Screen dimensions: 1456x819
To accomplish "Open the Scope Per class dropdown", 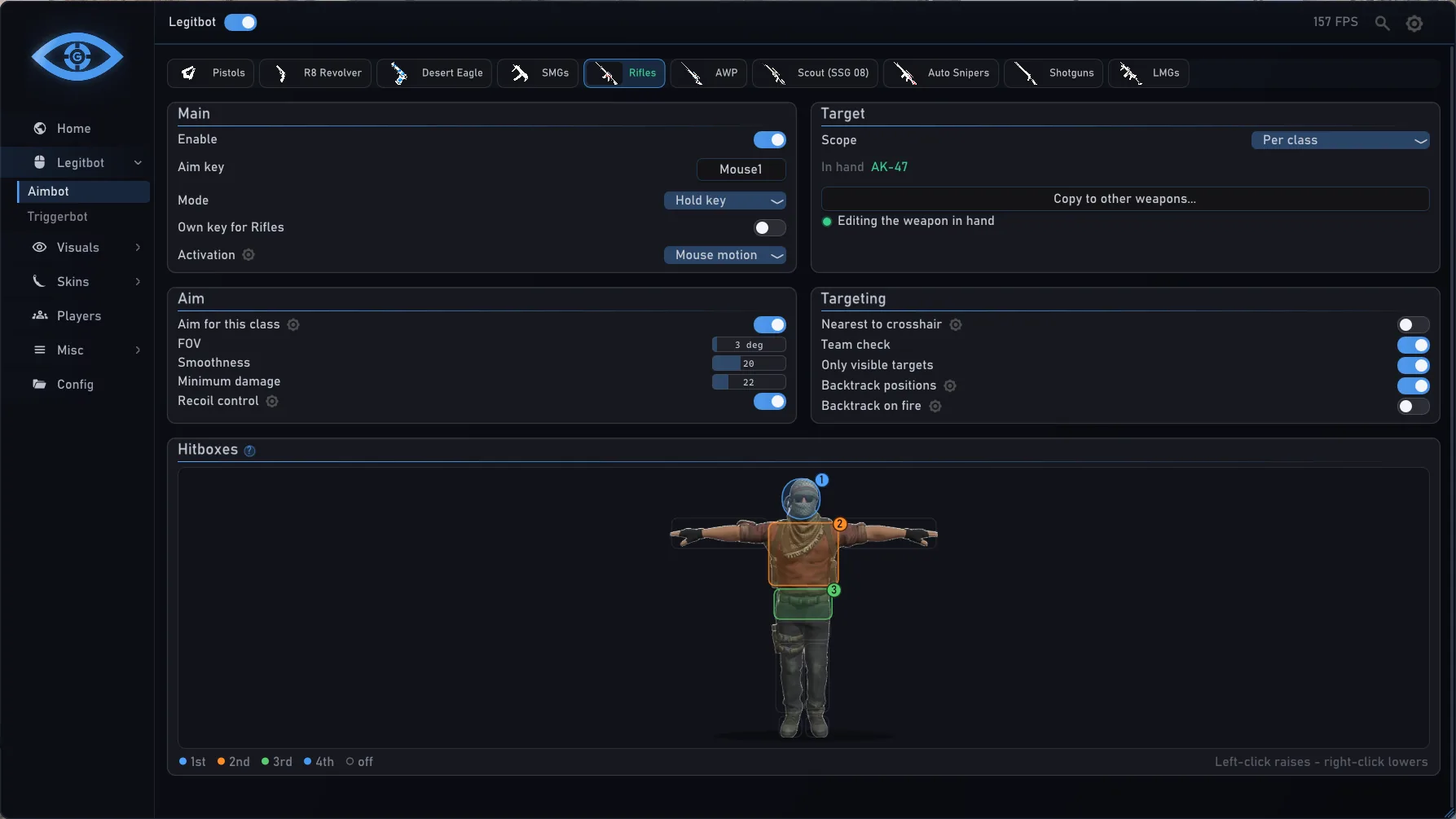I will [x=1340, y=140].
